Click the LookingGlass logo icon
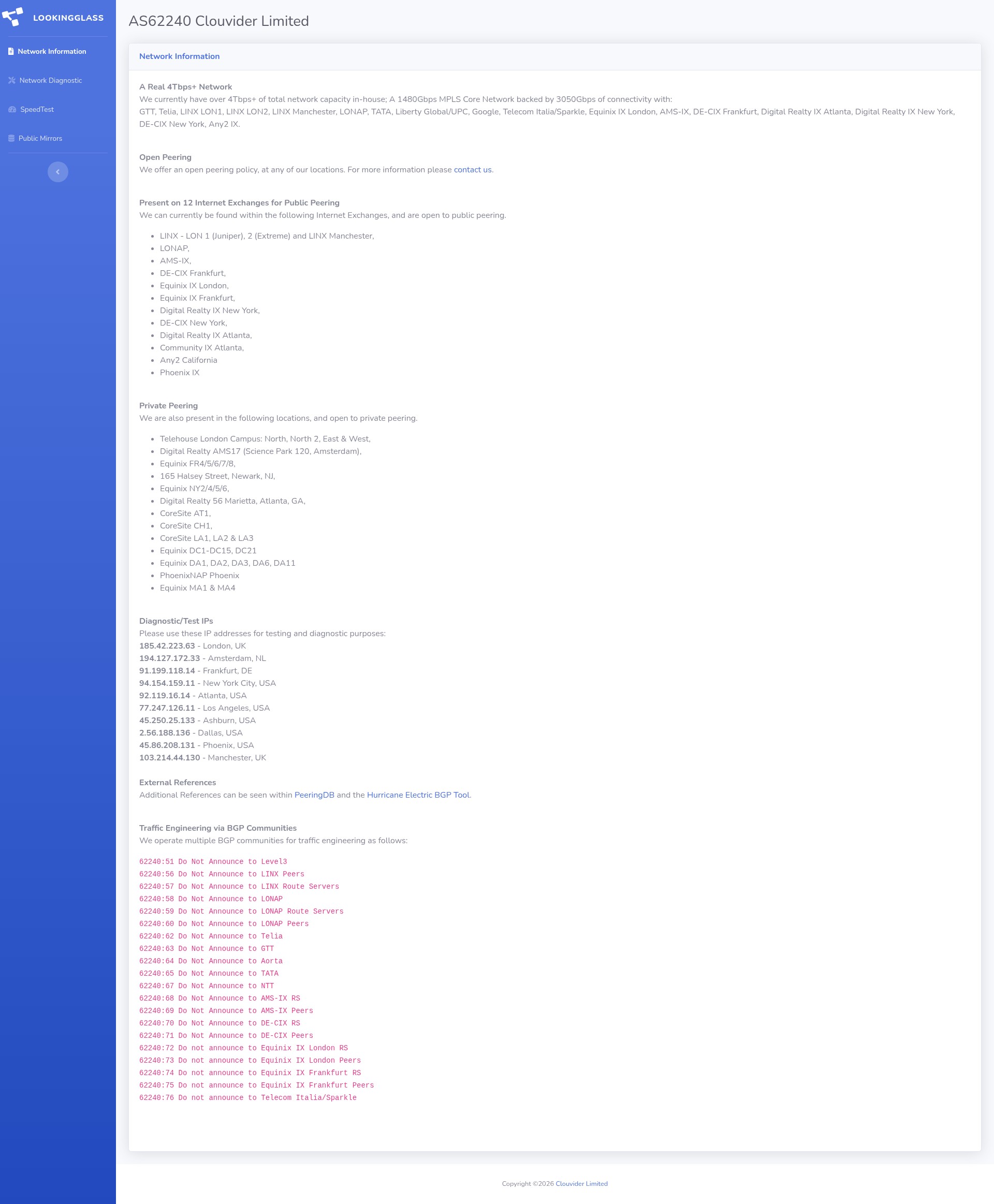 [12, 17]
